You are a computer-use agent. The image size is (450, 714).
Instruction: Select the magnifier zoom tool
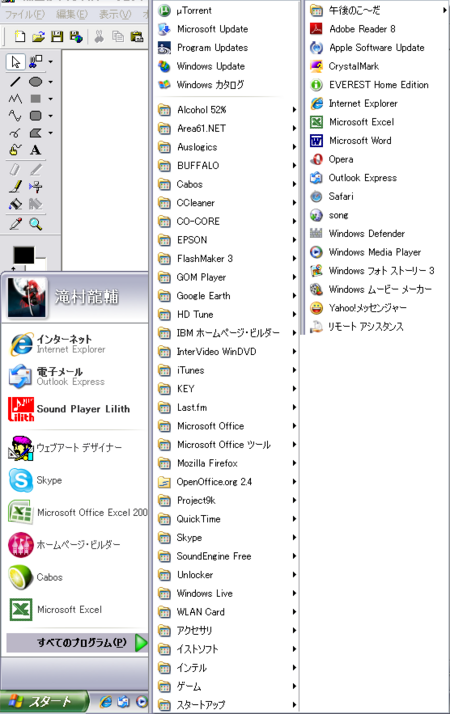tap(36, 224)
